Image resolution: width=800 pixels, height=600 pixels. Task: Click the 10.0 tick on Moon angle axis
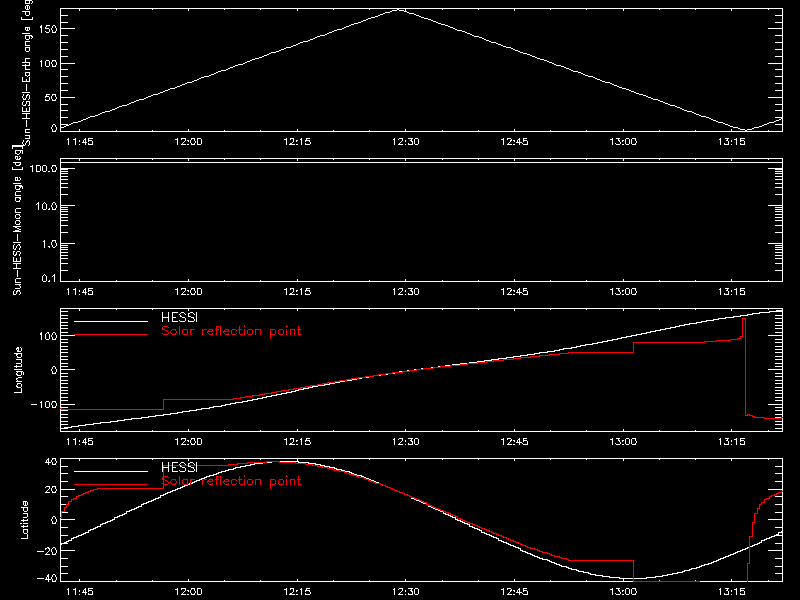tap(46, 206)
